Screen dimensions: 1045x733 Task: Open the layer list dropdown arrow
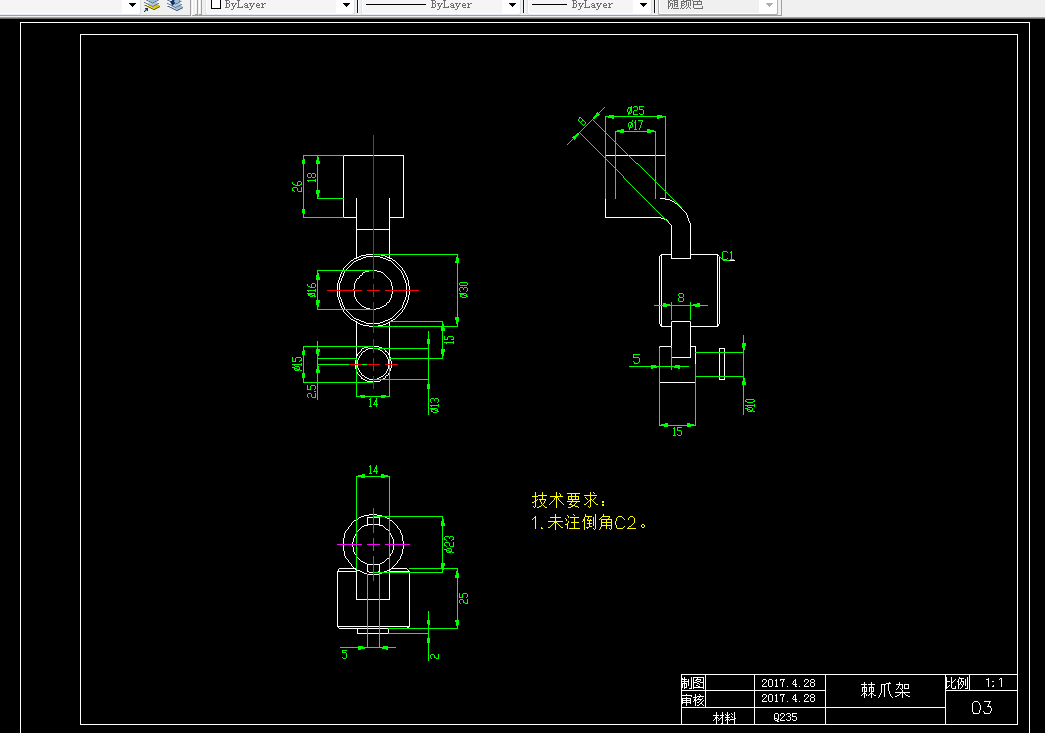pyautogui.click(x=132, y=5)
